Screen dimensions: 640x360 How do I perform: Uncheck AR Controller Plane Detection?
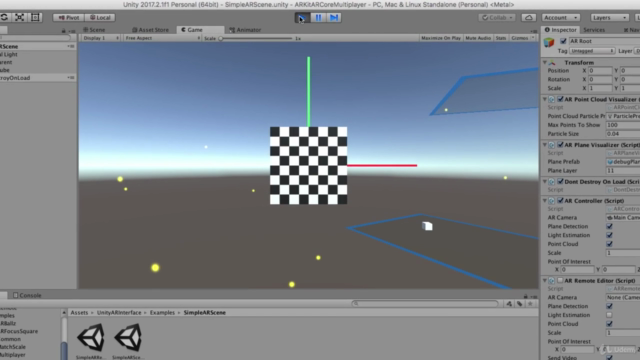(609, 227)
